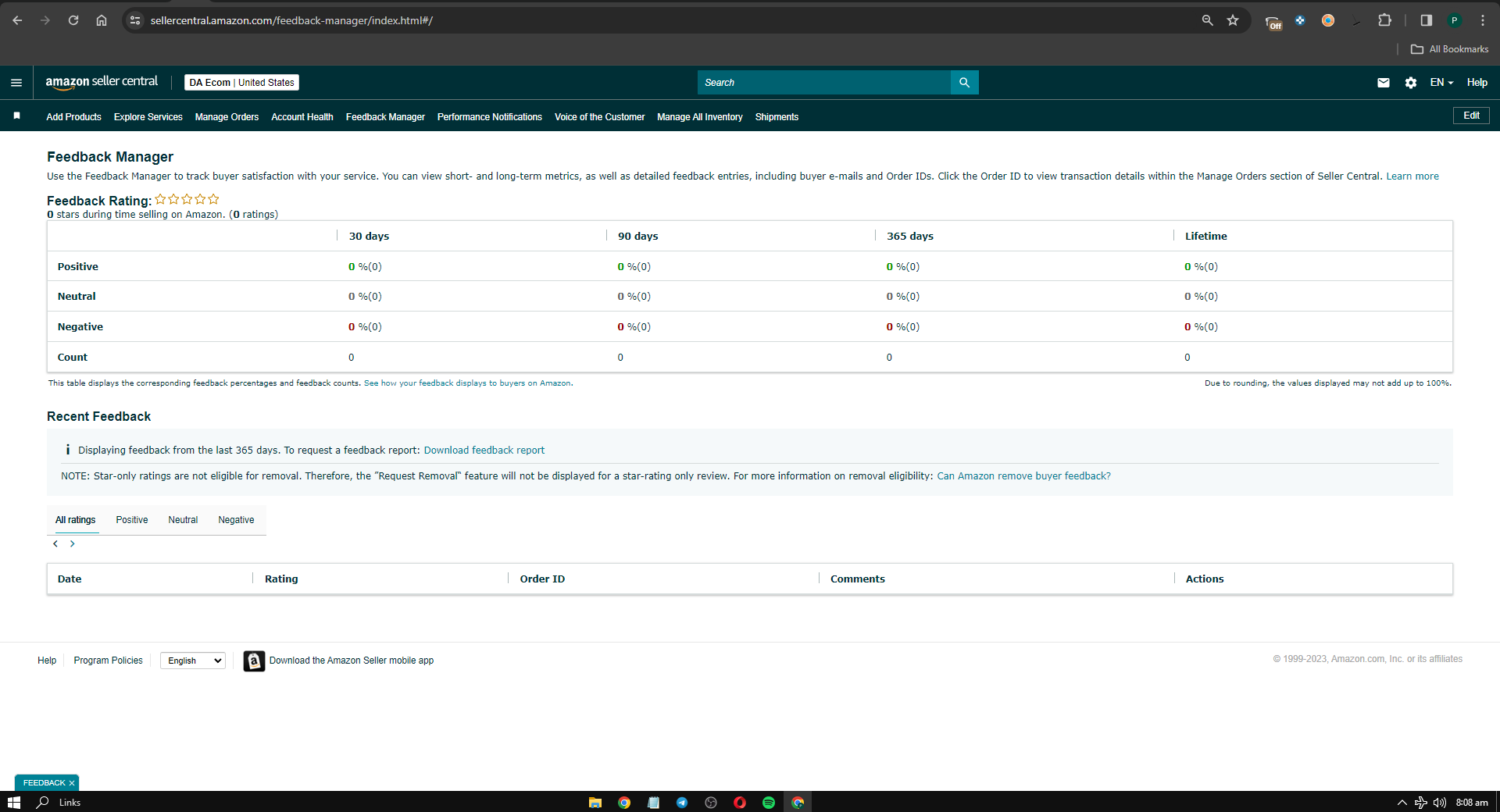1500x812 pixels.
Task: Click browser back arrow
Action: click(17, 20)
